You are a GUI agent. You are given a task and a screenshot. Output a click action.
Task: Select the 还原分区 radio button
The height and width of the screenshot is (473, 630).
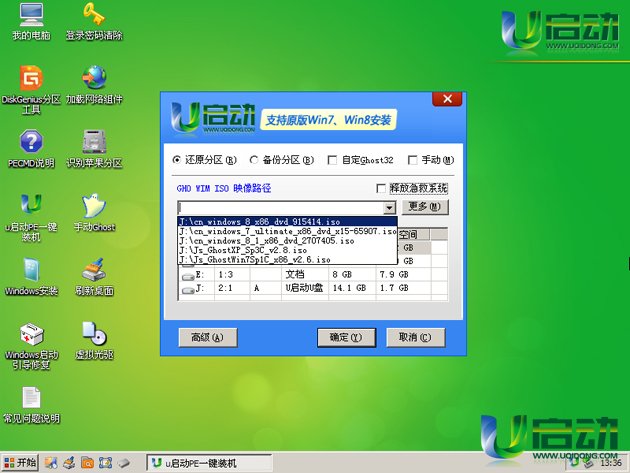click(178, 160)
